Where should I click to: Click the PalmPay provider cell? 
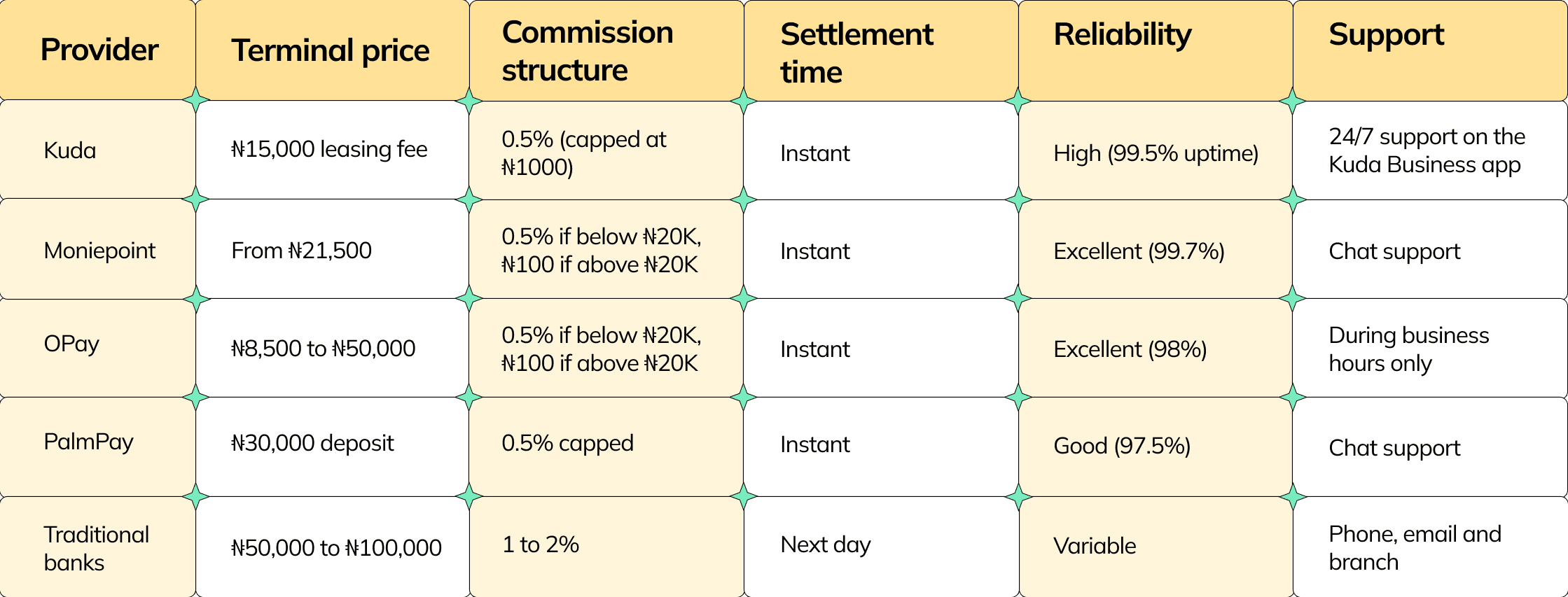88,442
